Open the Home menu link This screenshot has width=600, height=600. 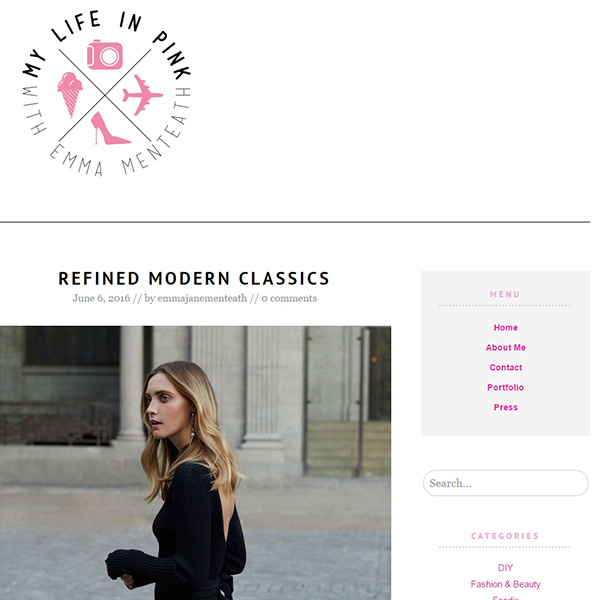tap(505, 328)
